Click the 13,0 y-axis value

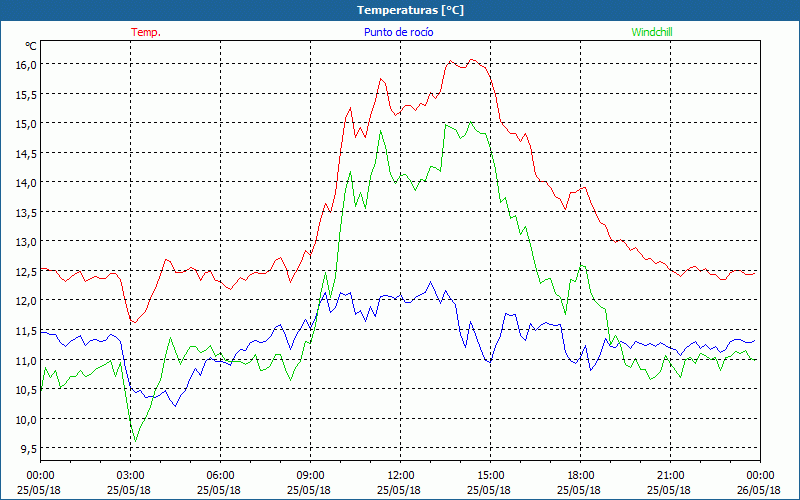[26, 241]
